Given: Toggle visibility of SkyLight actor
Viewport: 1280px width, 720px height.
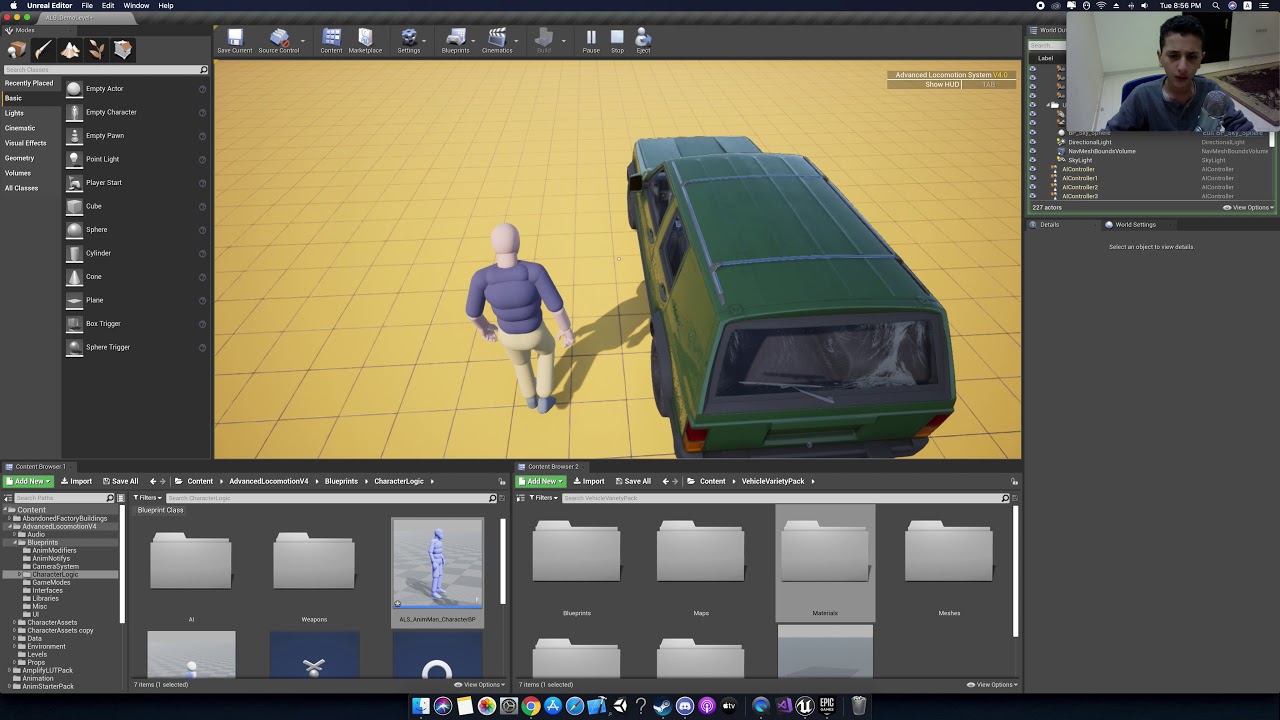Looking at the screenshot, I should pos(1033,160).
